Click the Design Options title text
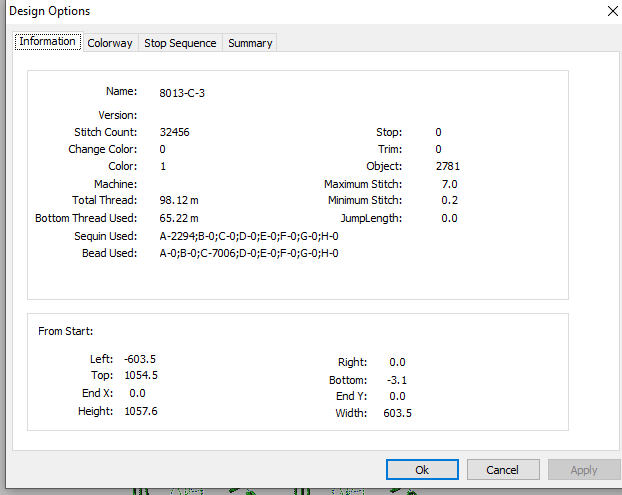 (50, 11)
